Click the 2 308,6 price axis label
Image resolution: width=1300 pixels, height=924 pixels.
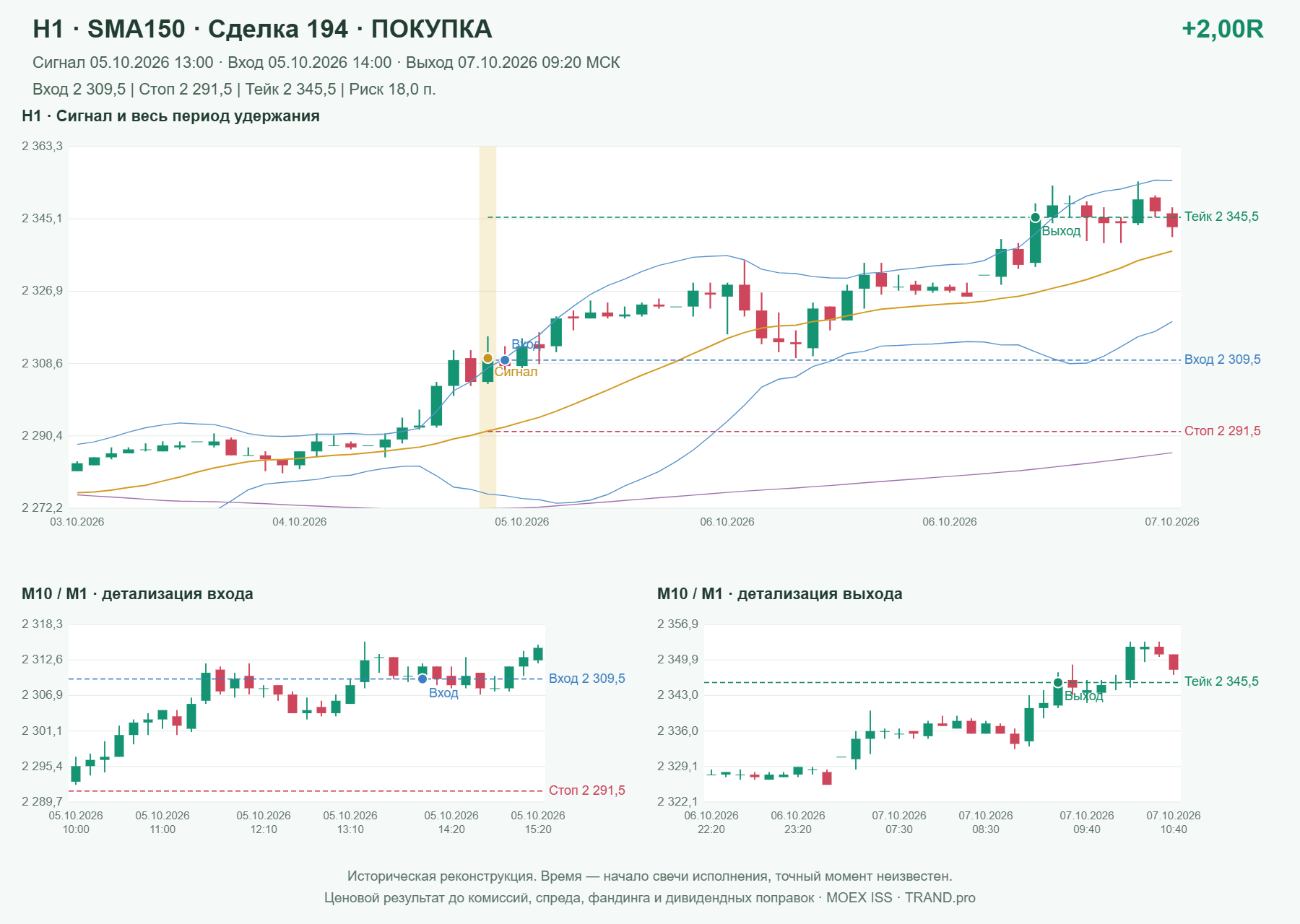pyautogui.click(x=42, y=363)
